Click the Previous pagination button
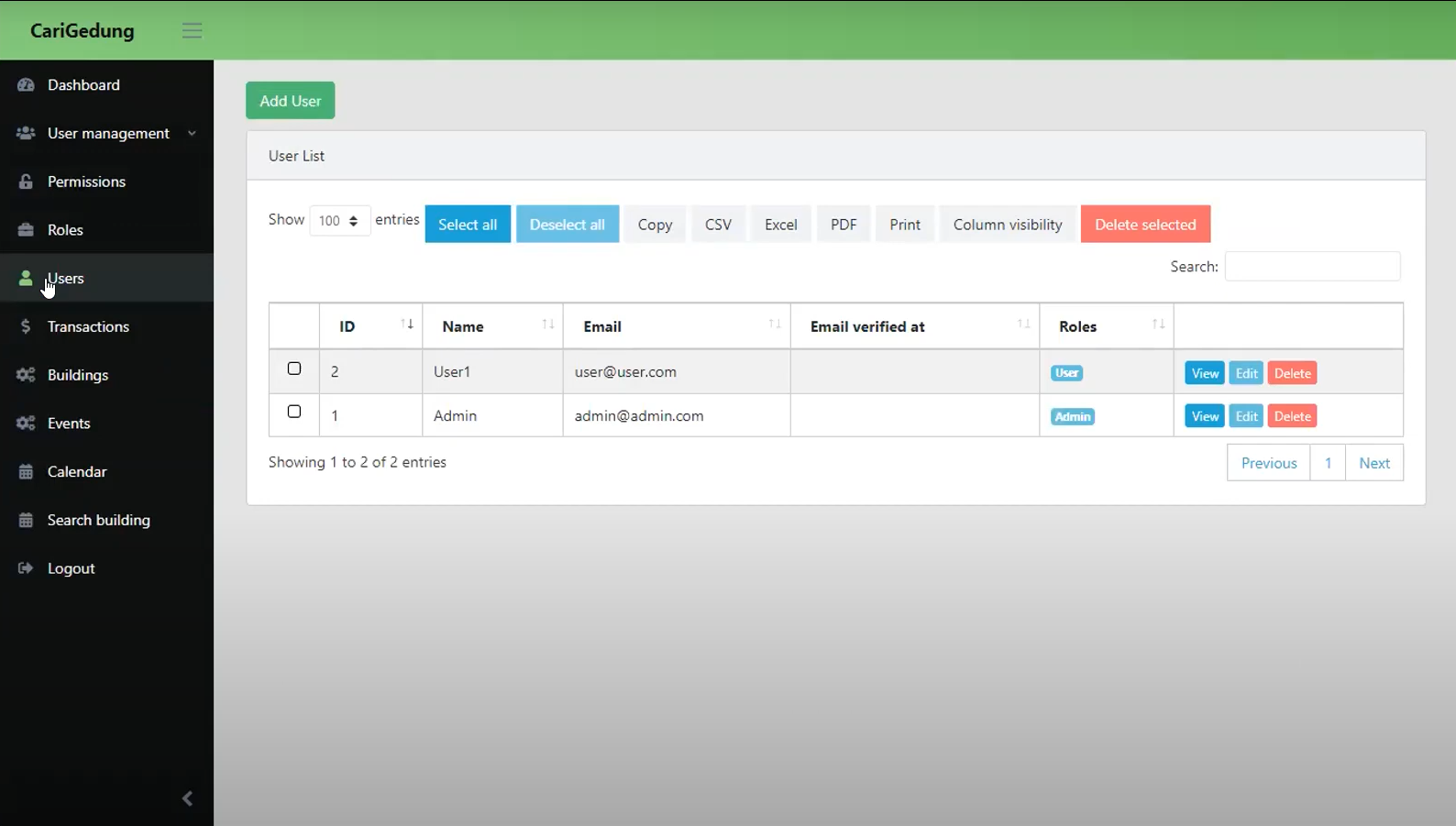 [1269, 463]
